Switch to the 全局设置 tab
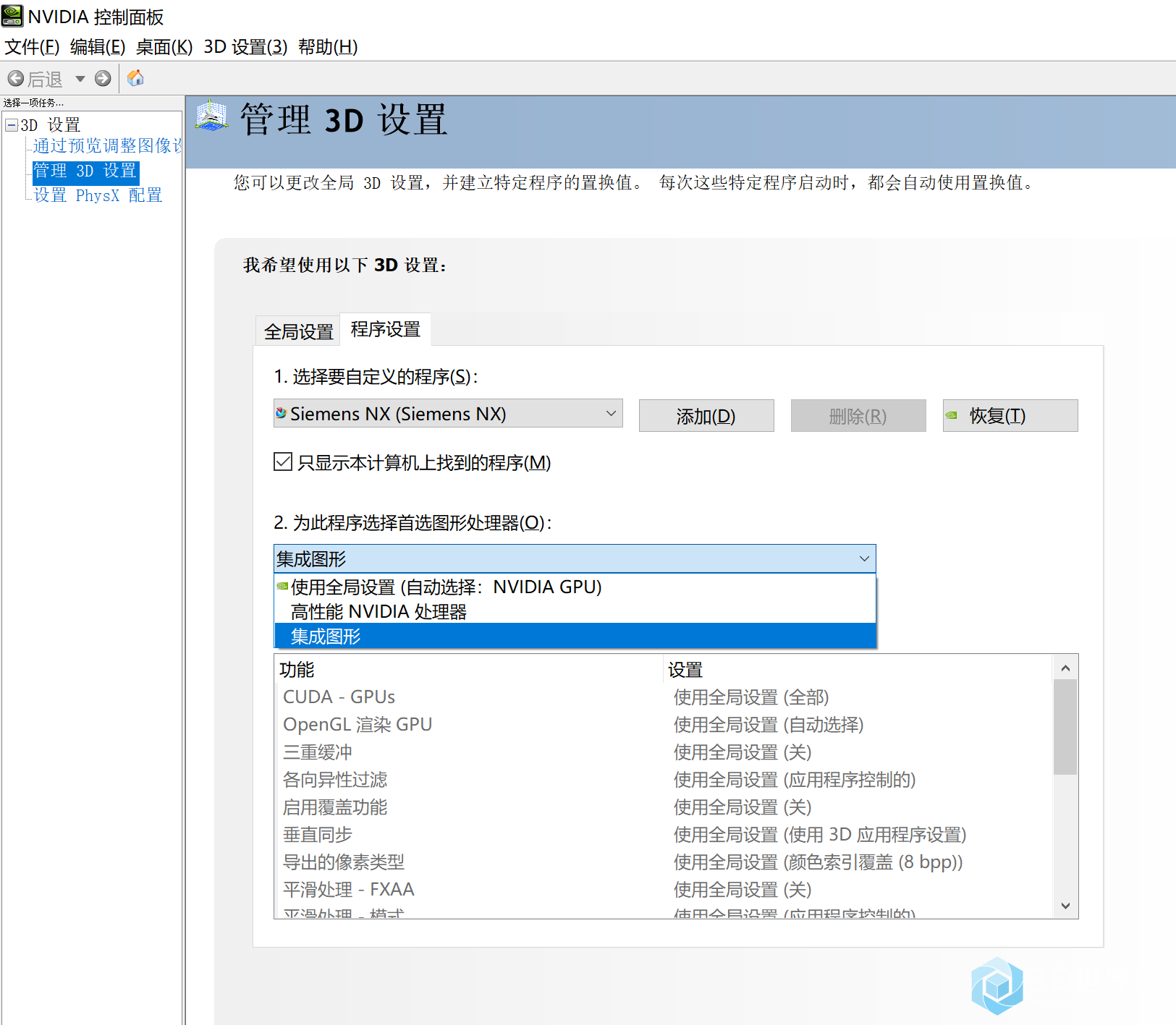This screenshot has height=1025, width=1176. point(298,331)
